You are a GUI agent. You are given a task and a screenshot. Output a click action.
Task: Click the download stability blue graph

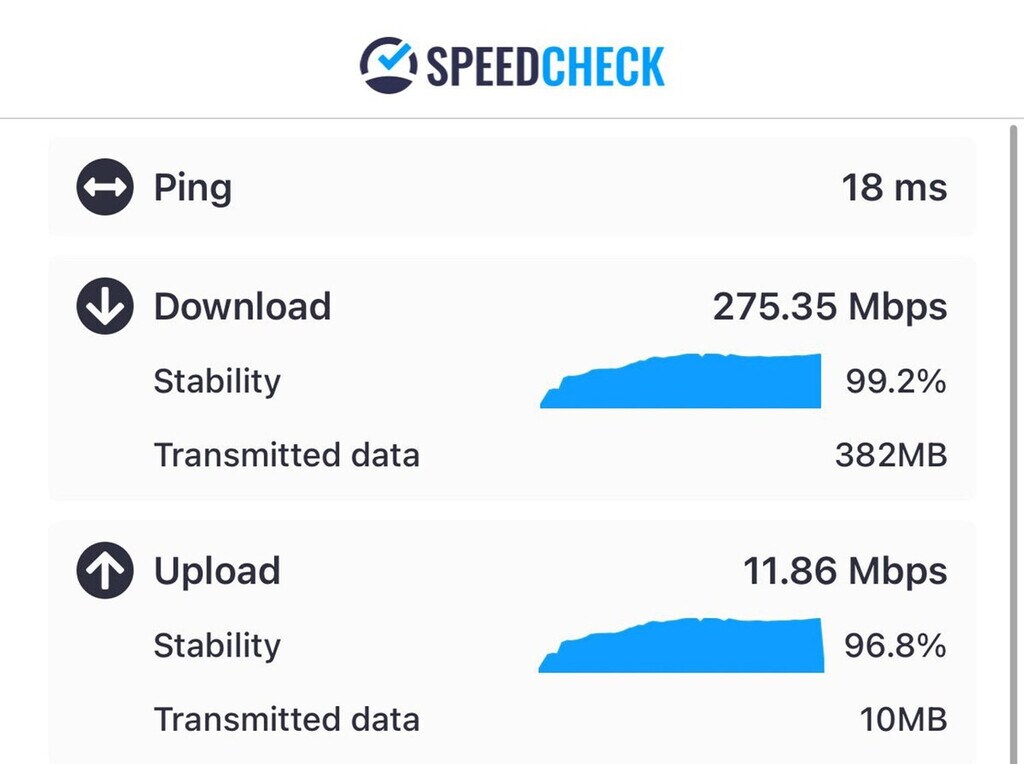click(690, 384)
